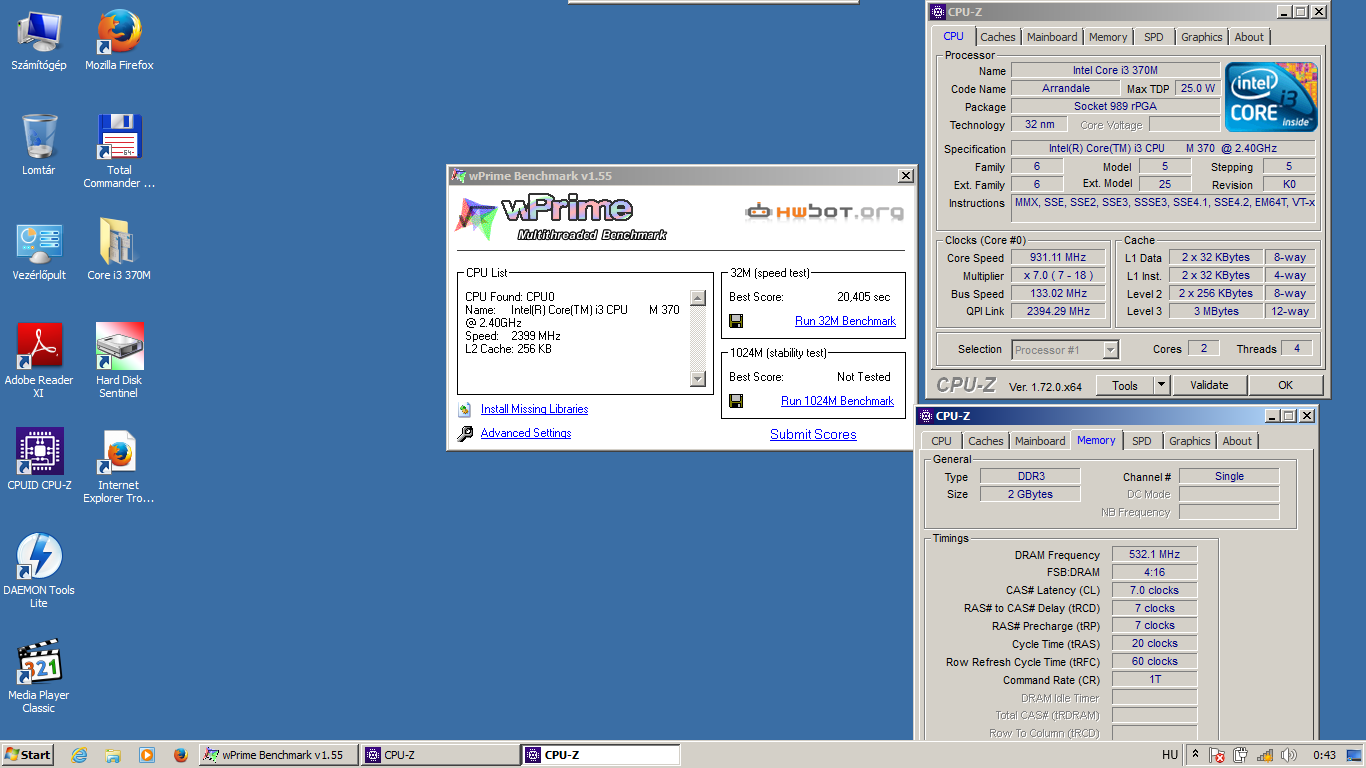Click the 0:43 clock in the tray
The height and width of the screenshot is (768, 1366).
pyautogui.click(x=1325, y=755)
